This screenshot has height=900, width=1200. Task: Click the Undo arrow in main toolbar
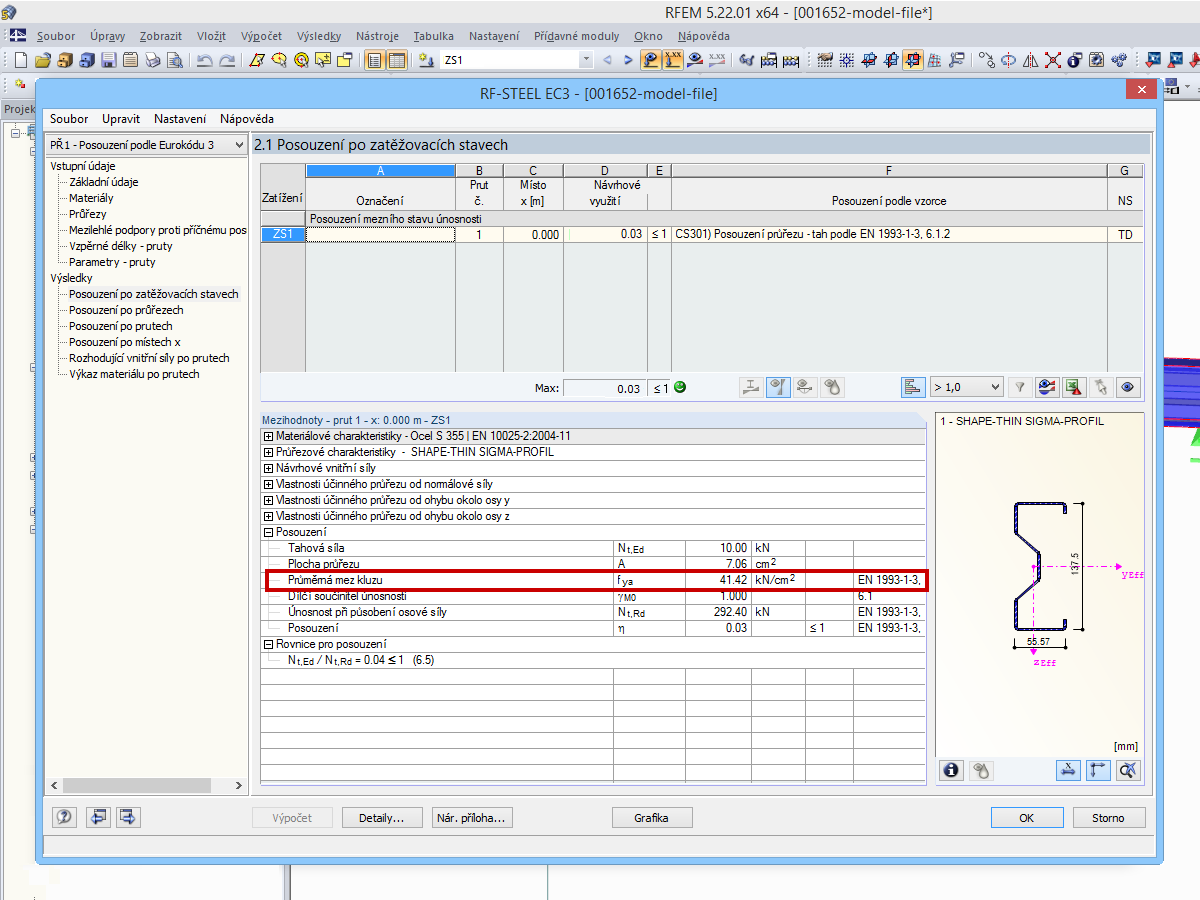(205, 60)
